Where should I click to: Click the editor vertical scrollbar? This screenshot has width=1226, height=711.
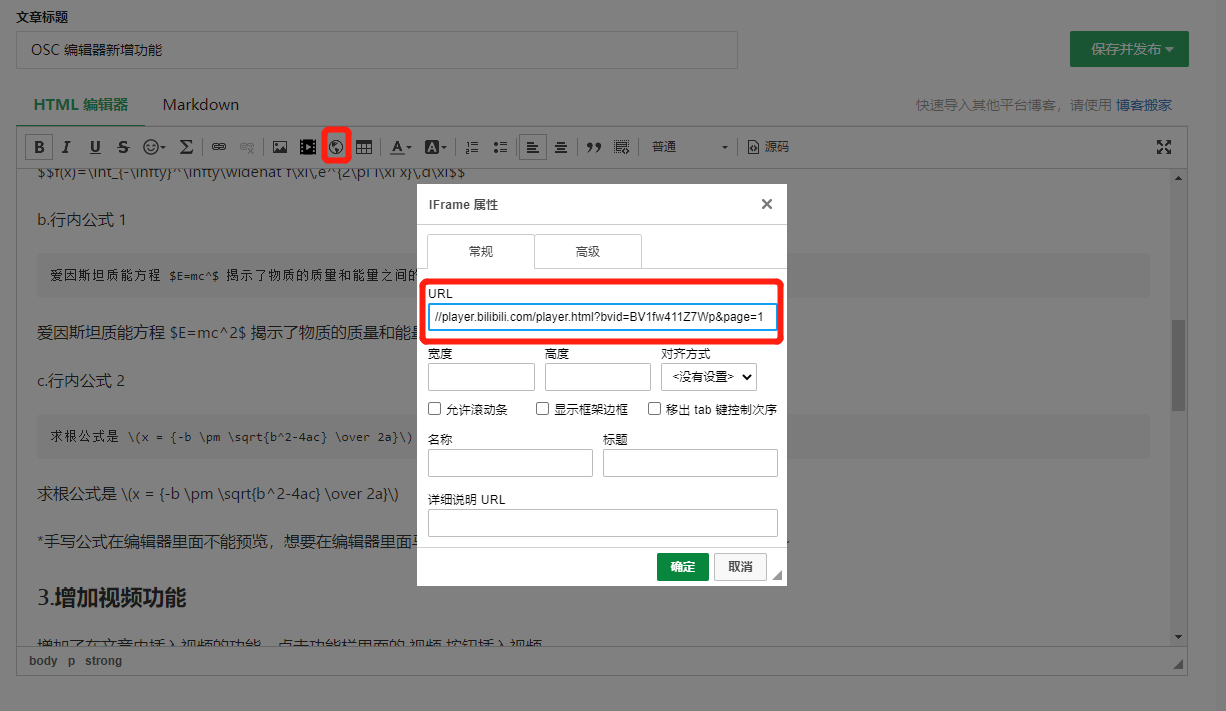[x=1179, y=365]
